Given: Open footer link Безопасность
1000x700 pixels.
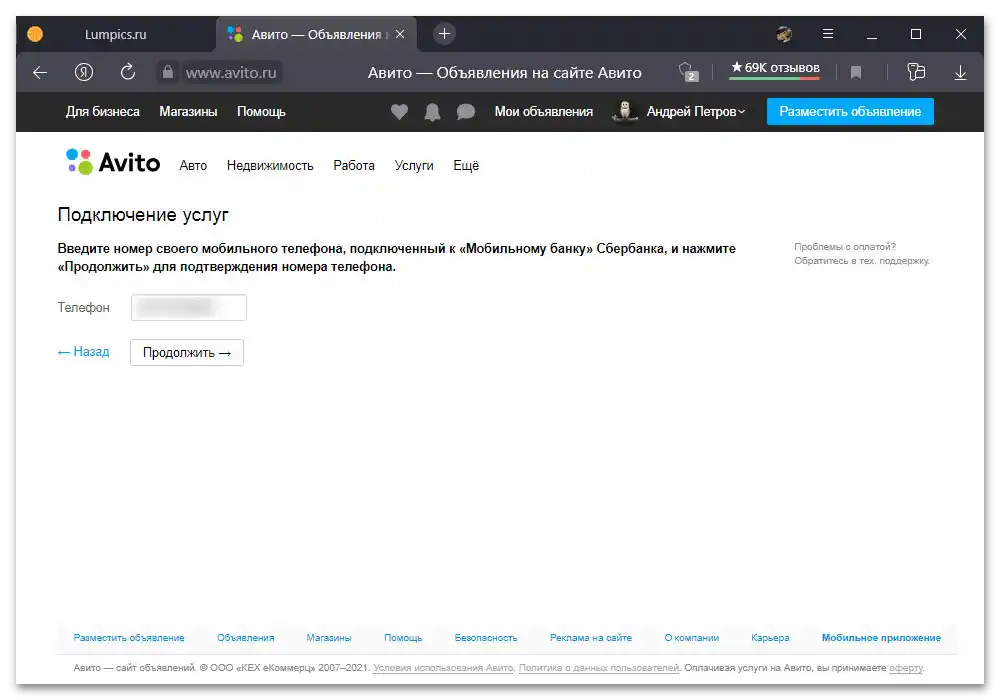Looking at the screenshot, I should point(486,638).
